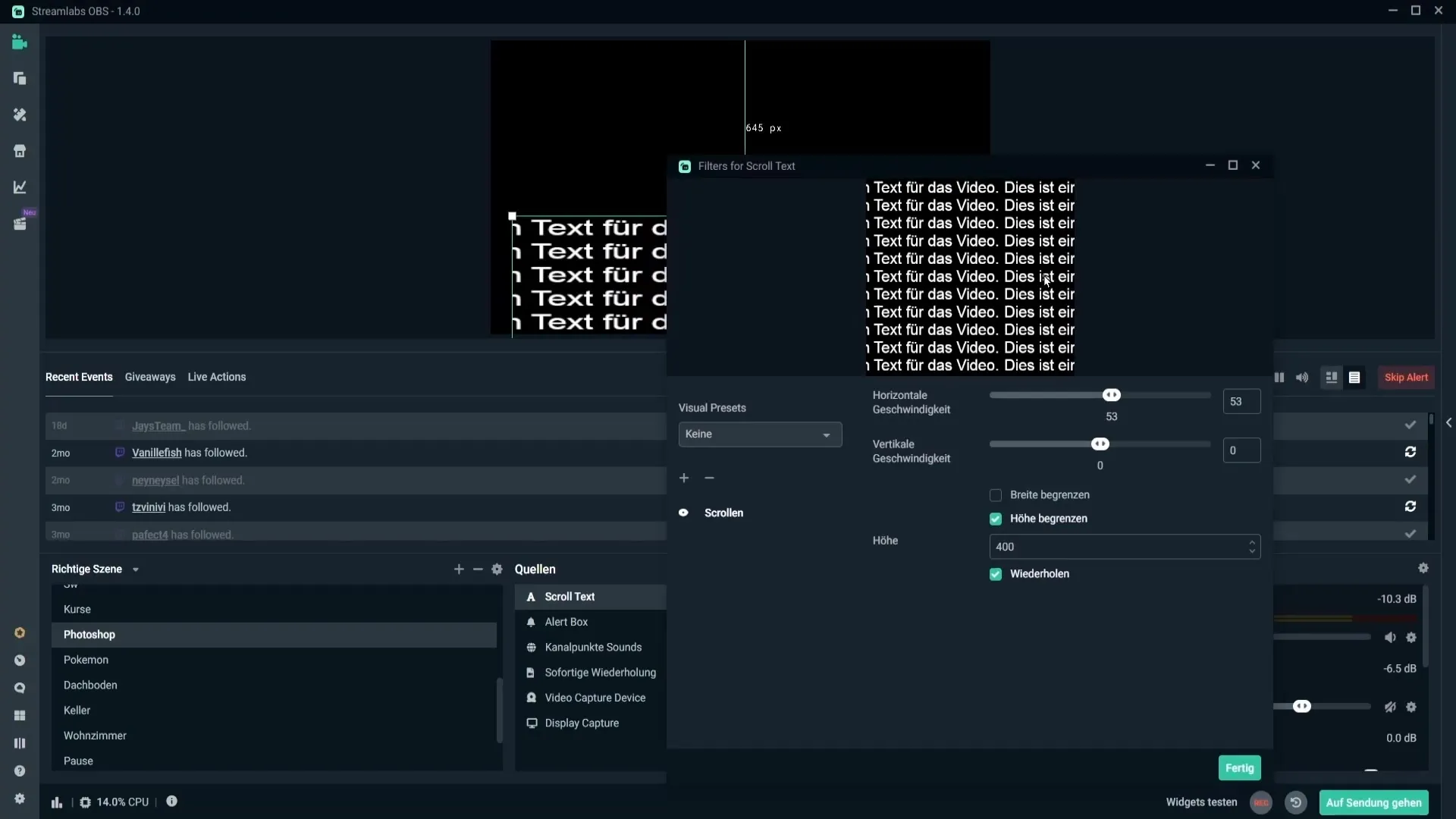Open settings gear of first mixer source

point(1411,638)
